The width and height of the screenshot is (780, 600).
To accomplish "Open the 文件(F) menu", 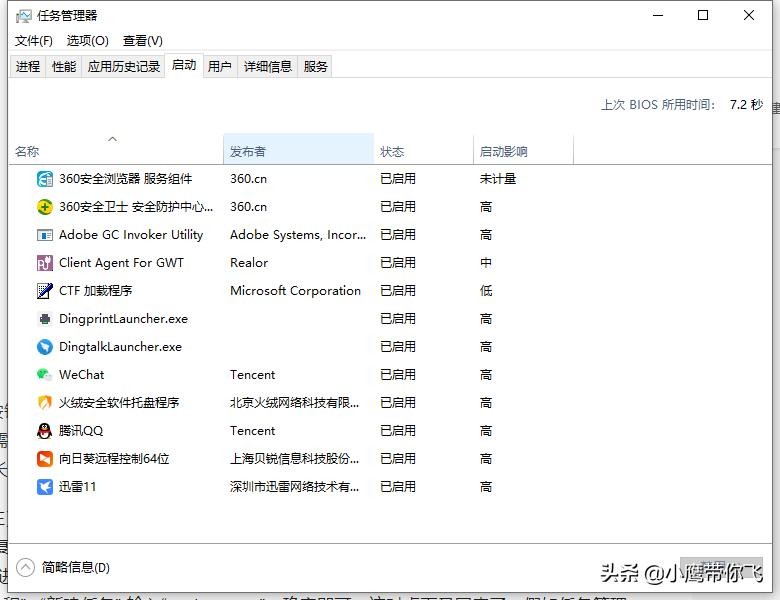I will (34, 41).
